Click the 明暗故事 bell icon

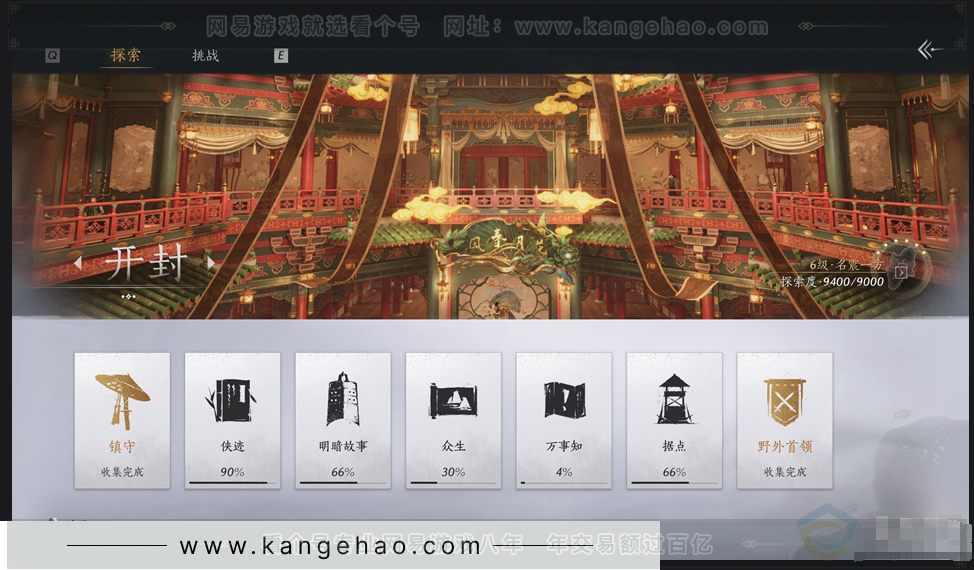343,399
